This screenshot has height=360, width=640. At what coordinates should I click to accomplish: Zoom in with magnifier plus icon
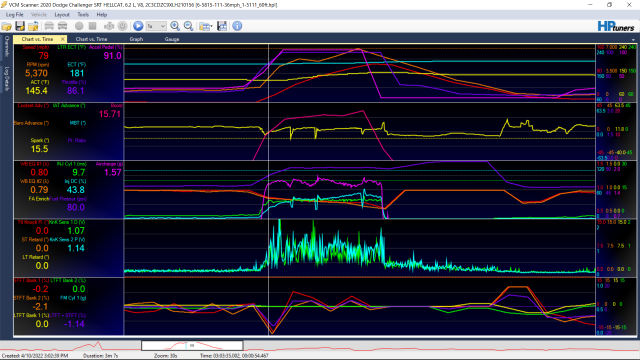click(x=175, y=26)
